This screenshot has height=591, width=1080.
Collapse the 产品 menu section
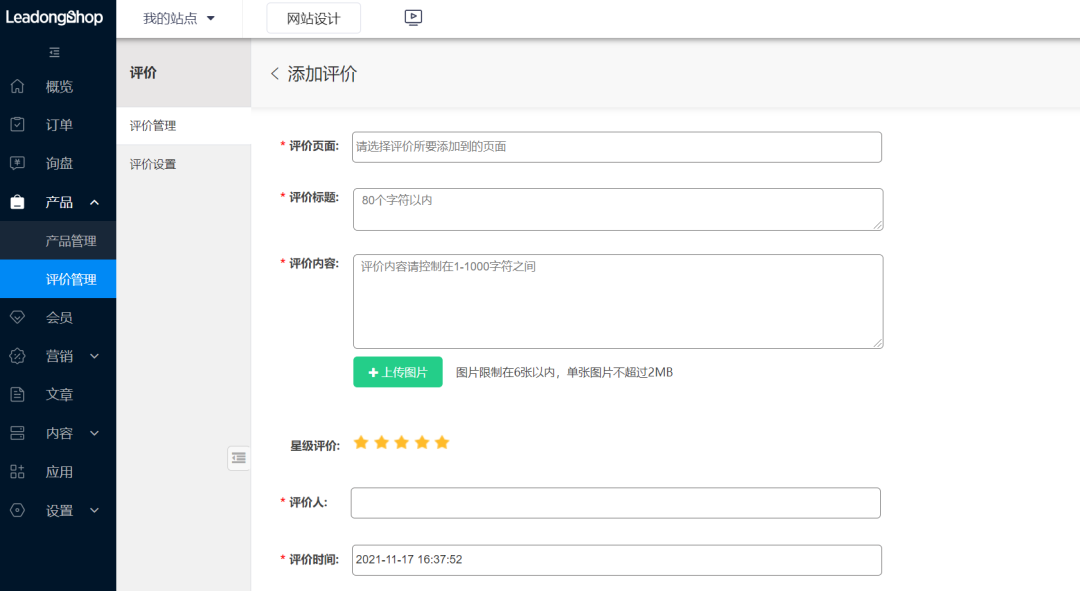point(94,202)
